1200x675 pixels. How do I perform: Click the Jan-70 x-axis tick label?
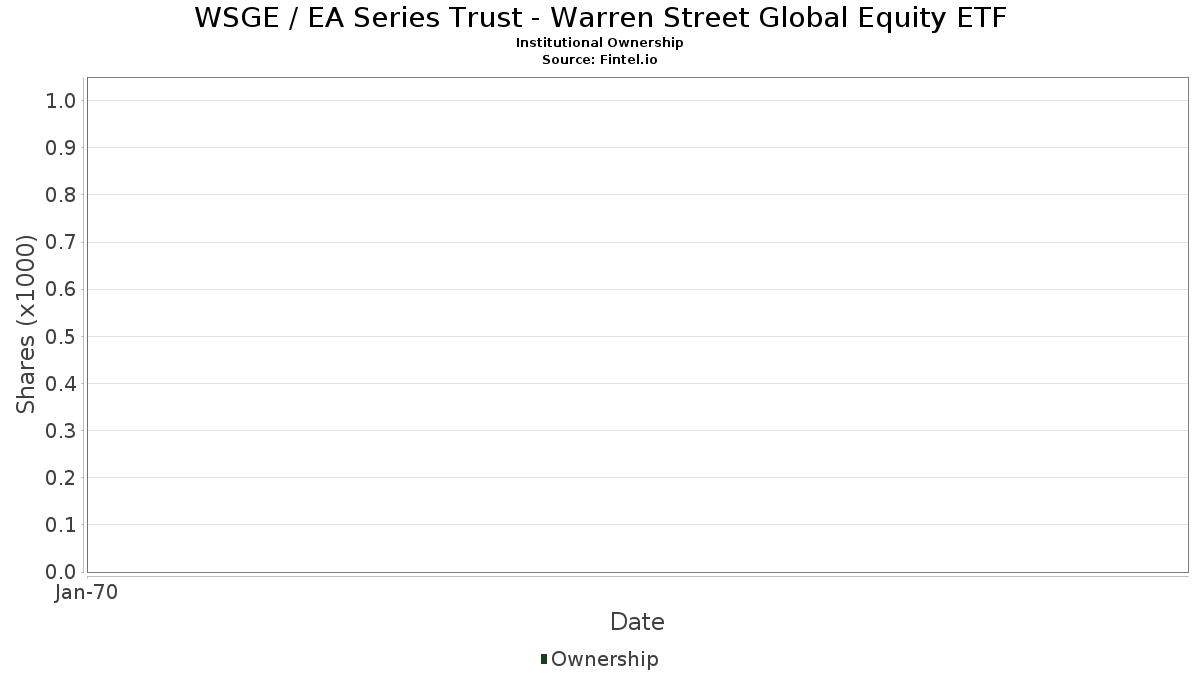tap(87, 593)
